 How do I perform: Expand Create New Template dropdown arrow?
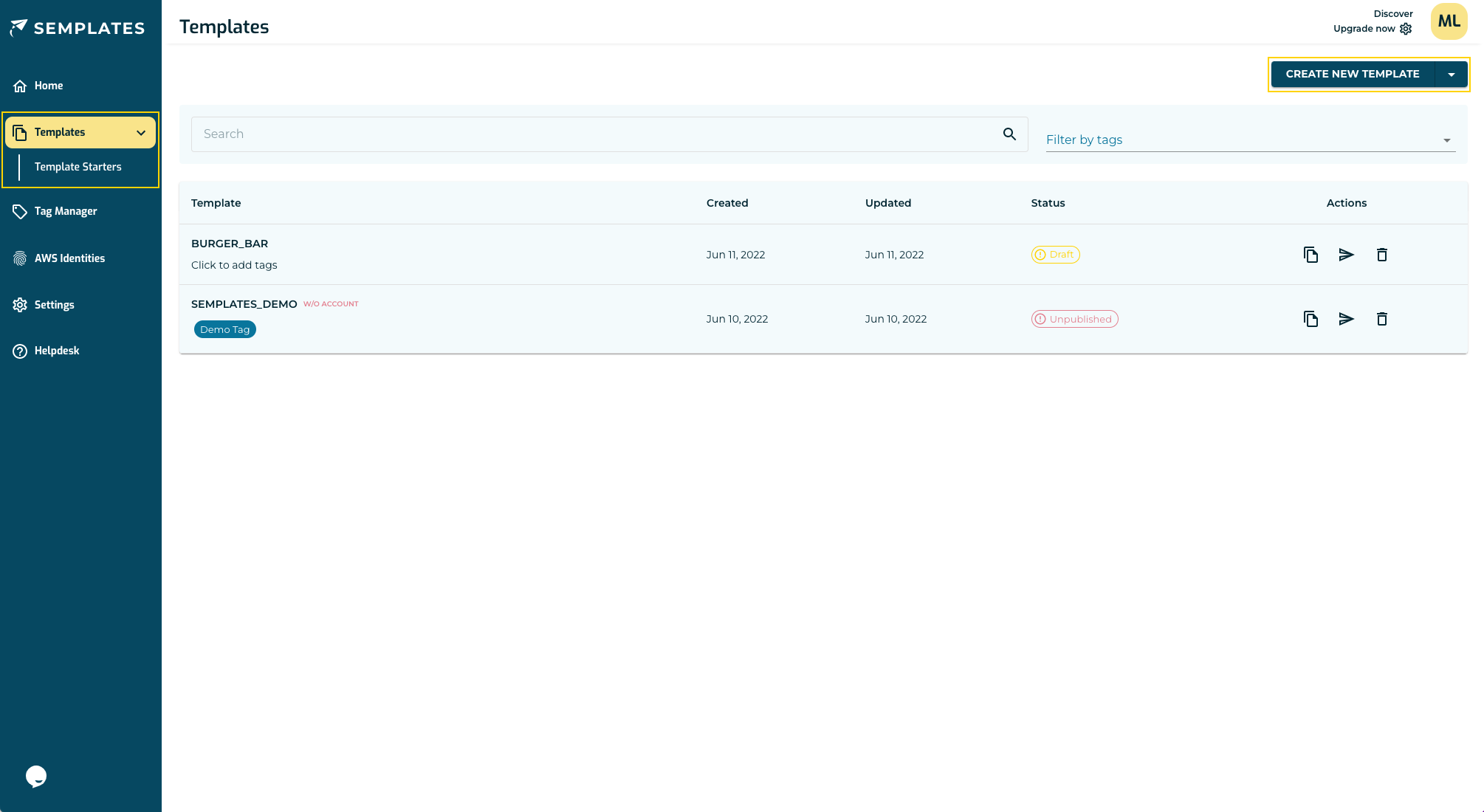1452,75
